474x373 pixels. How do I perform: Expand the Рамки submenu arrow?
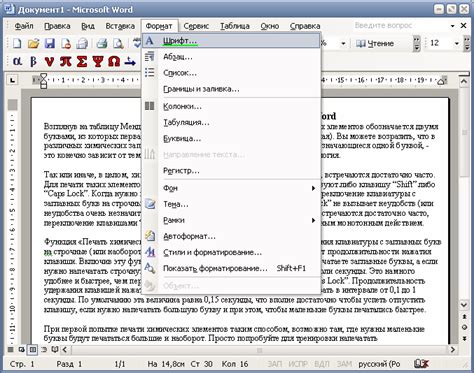(x=313, y=220)
